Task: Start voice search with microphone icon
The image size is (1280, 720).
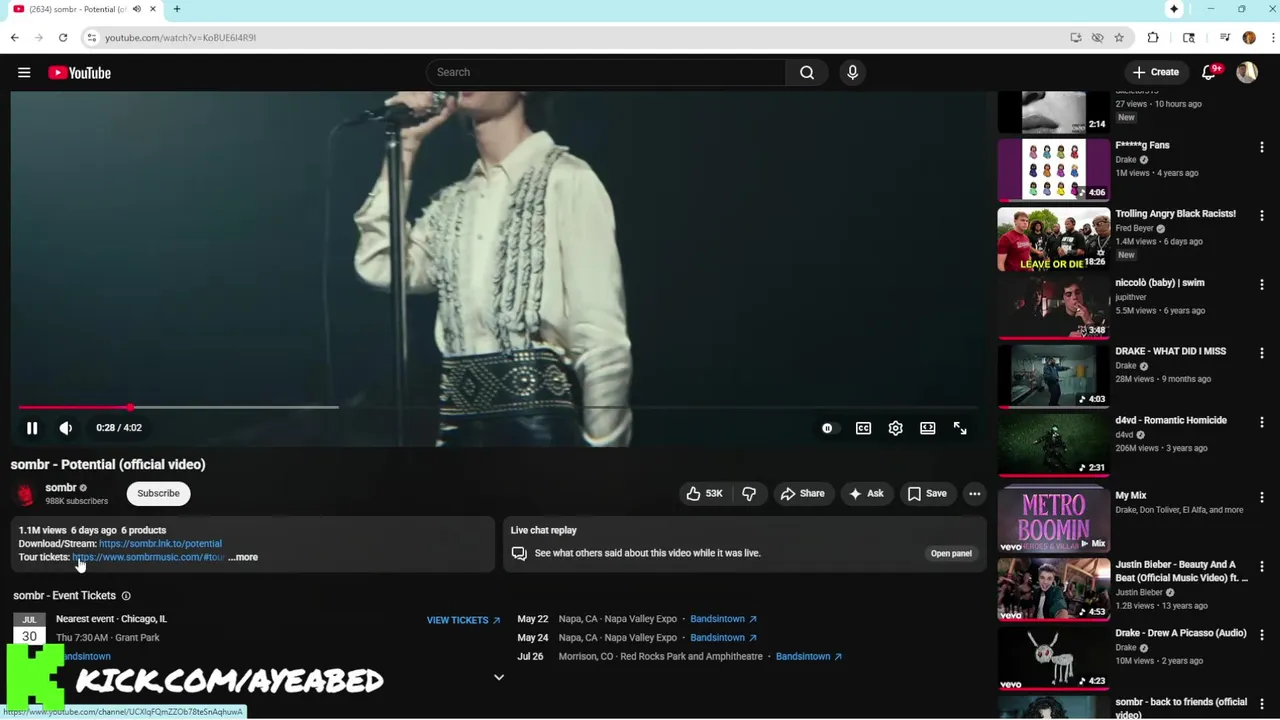Action: 852,72
